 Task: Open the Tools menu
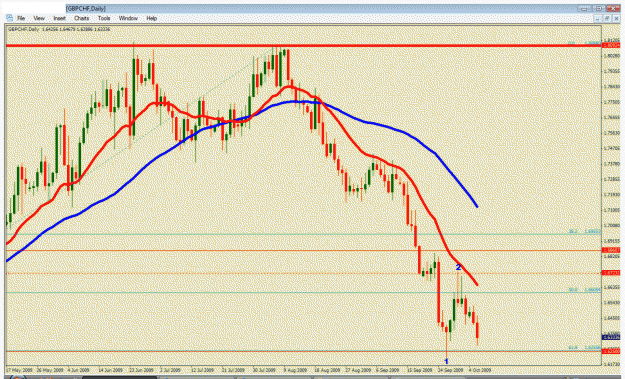coord(104,18)
